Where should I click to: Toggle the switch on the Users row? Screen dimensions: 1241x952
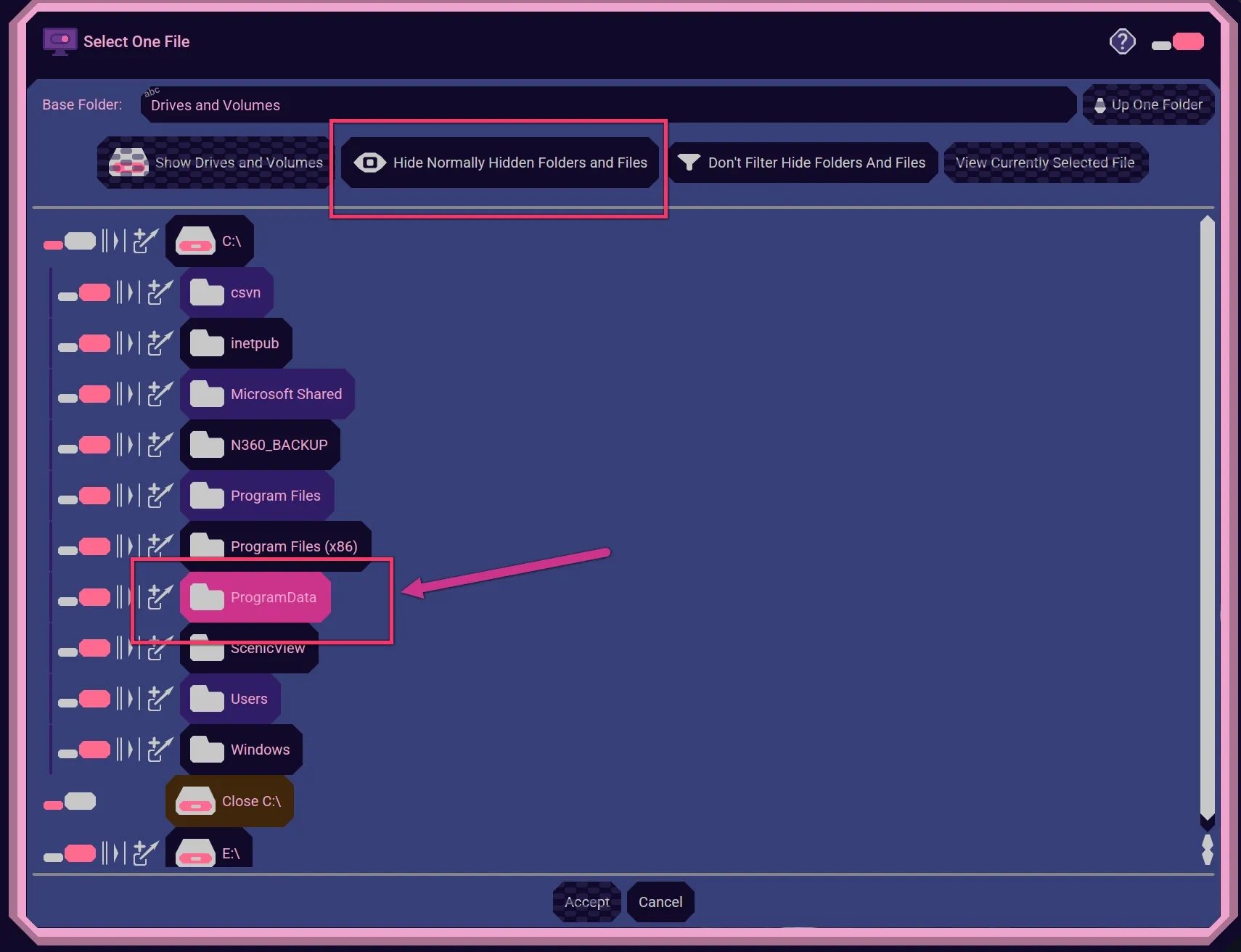click(x=84, y=699)
